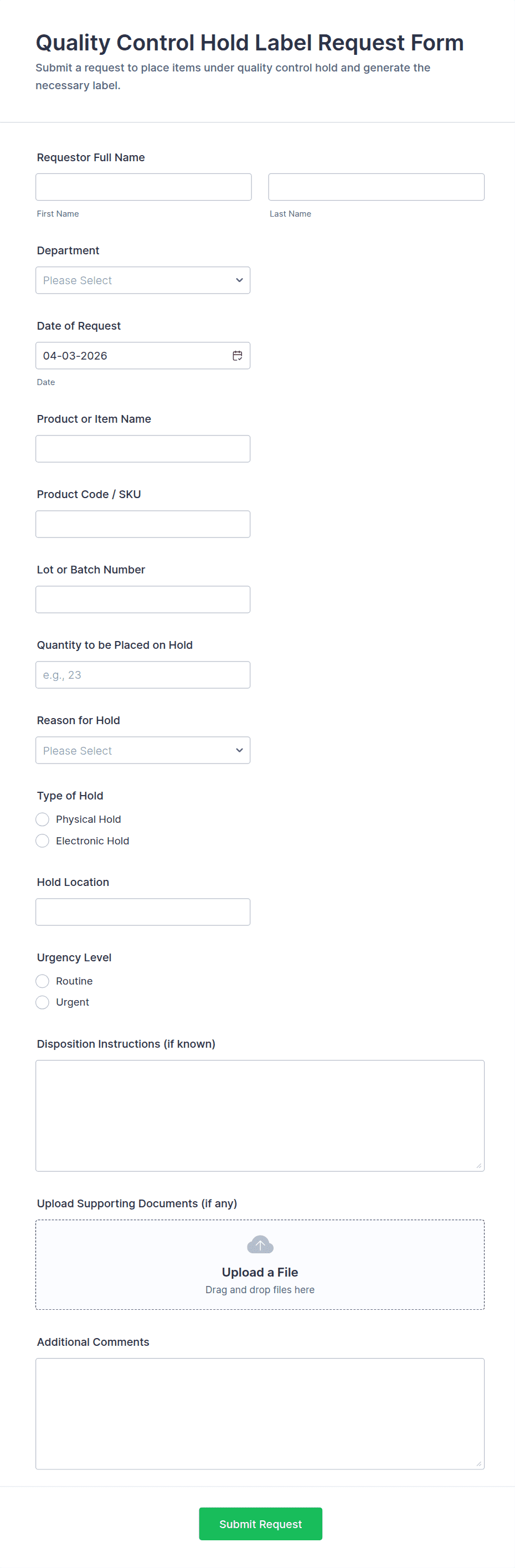Image resolution: width=515 pixels, height=1568 pixels.
Task: Select the Physical Hold radio option
Action: tap(43, 819)
